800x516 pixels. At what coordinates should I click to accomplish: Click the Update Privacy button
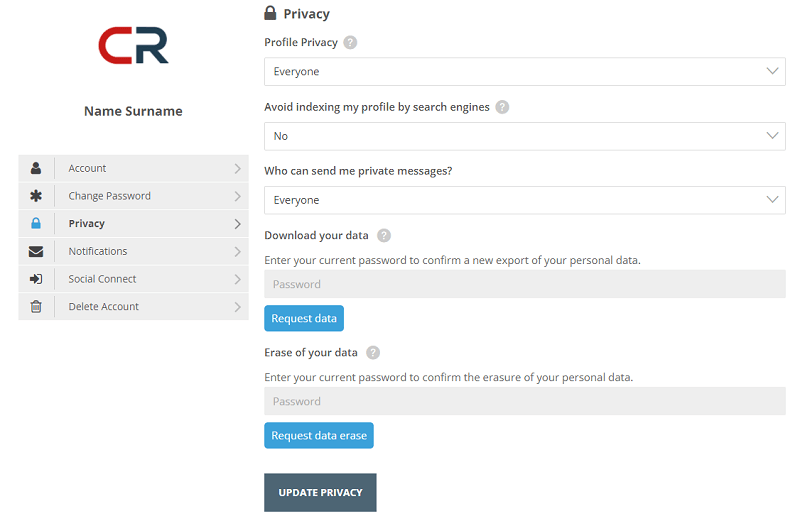tap(320, 492)
